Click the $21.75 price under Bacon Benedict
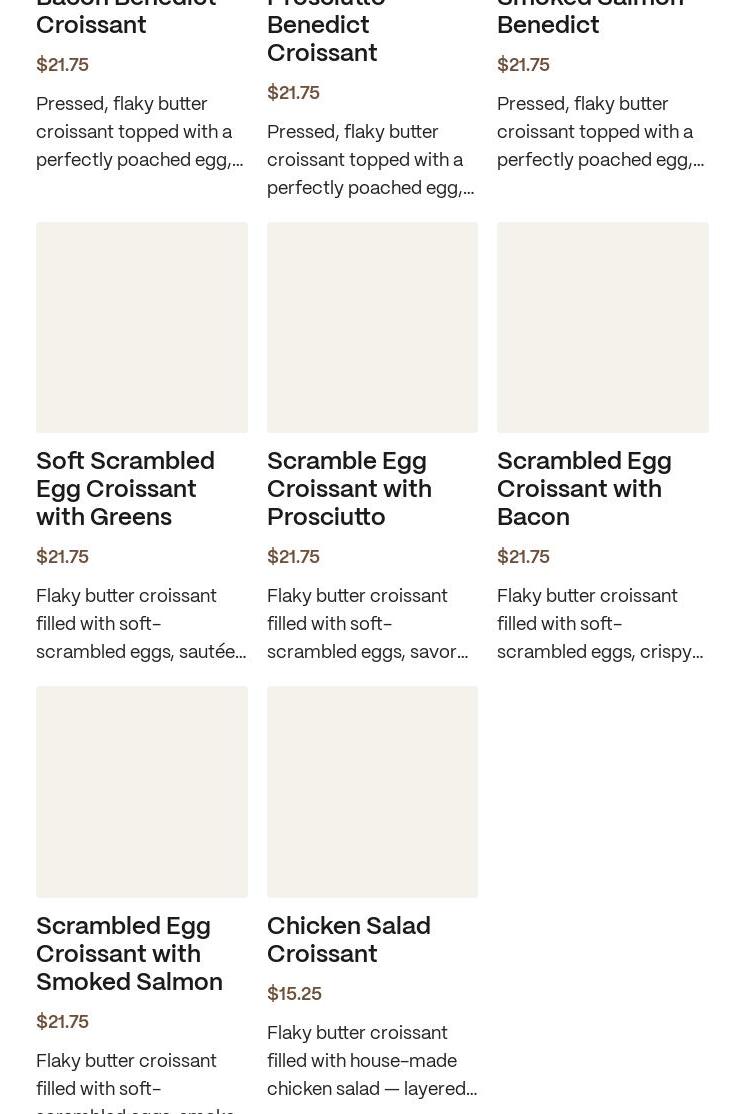This screenshot has height=1114, width=745. click(x=62, y=64)
